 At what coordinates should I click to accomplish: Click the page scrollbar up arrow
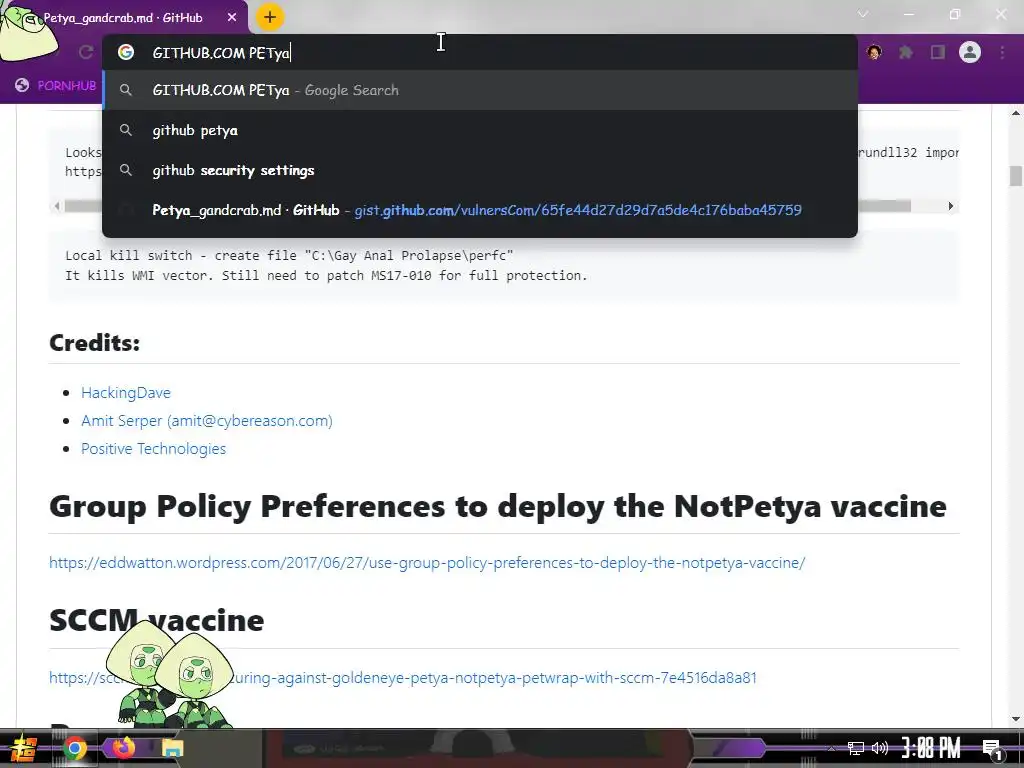pos(1016,114)
